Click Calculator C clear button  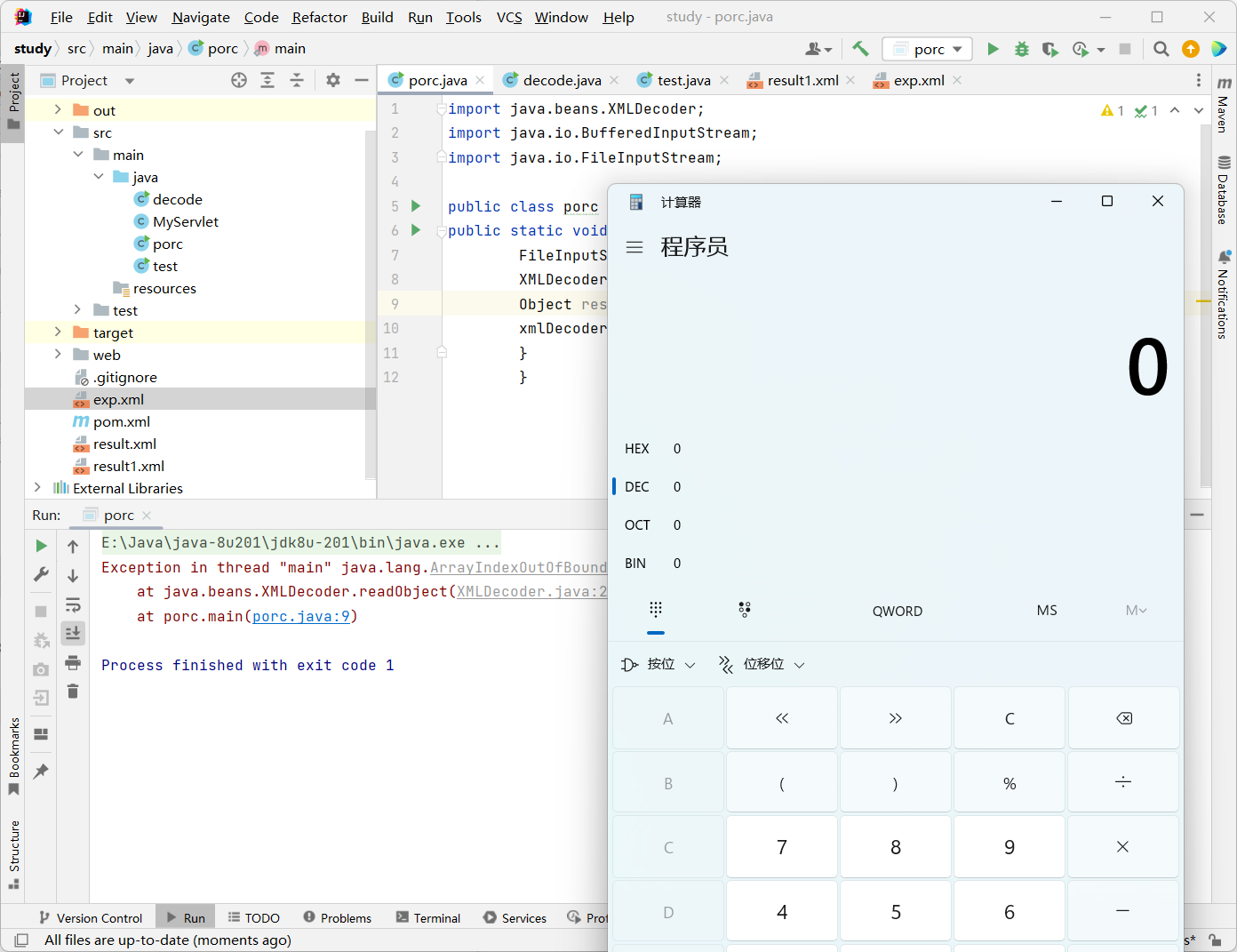[1010, 718]
